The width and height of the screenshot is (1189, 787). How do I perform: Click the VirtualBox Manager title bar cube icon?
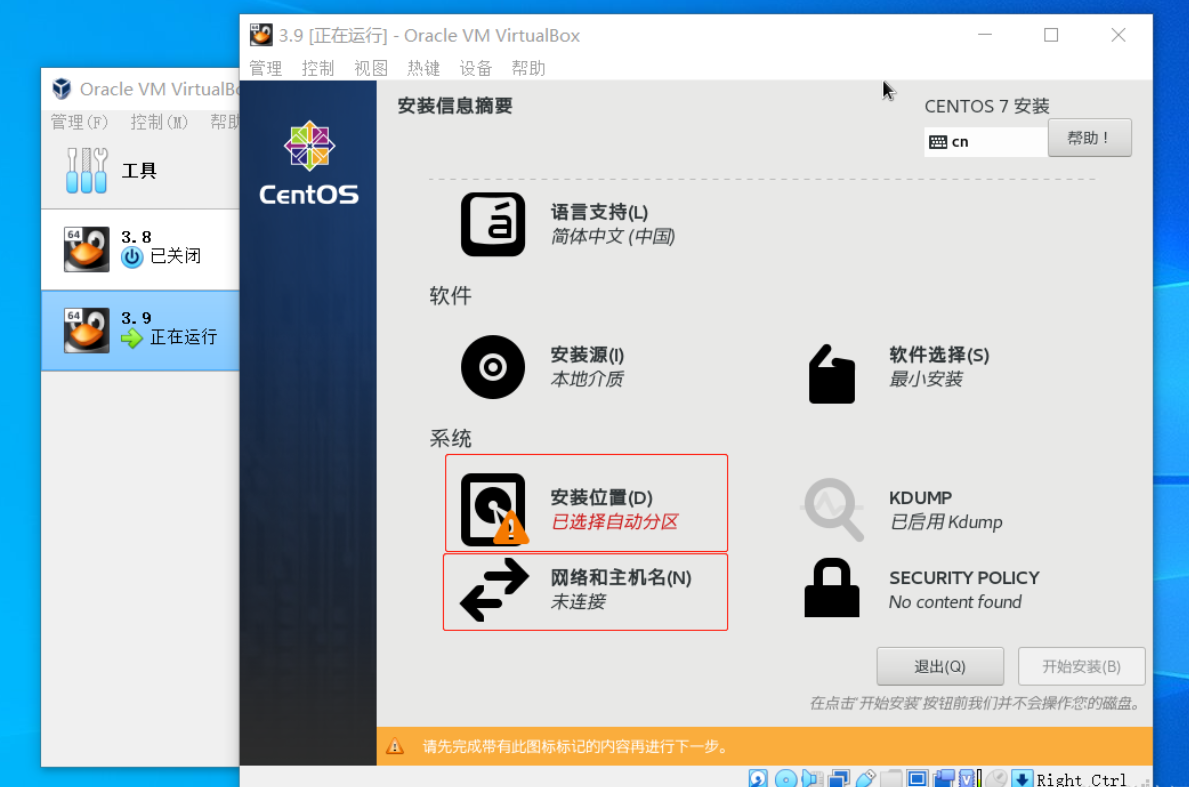[x=61, y=89]
